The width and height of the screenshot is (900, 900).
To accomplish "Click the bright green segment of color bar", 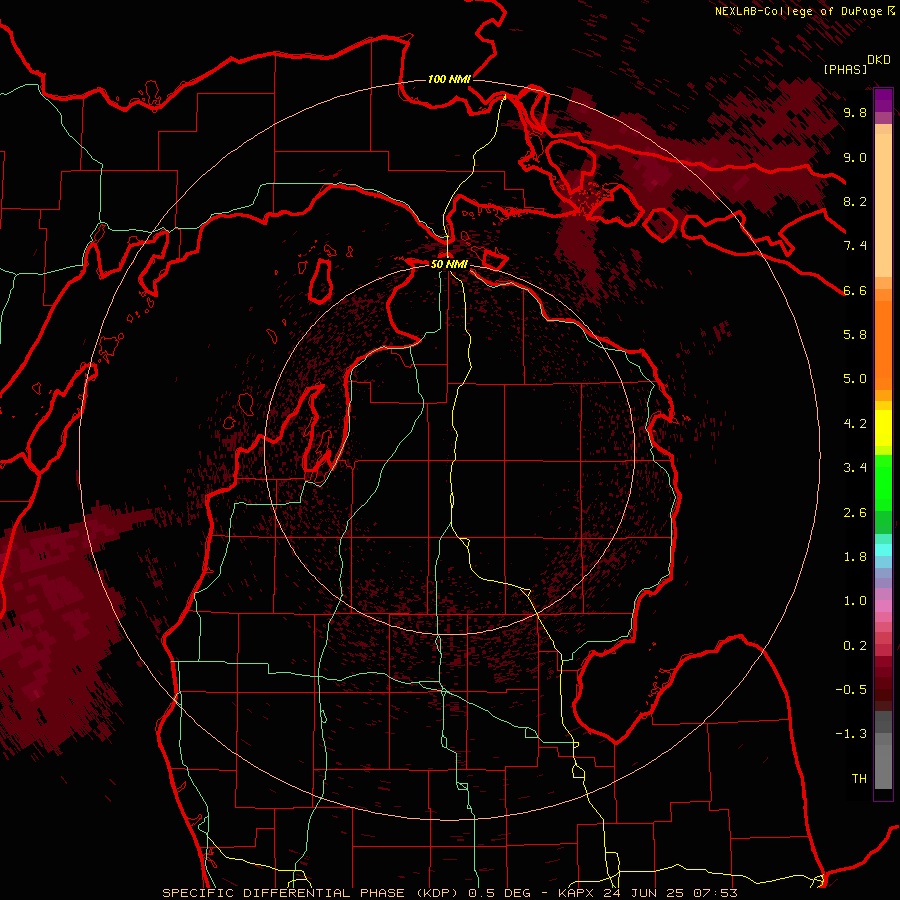I will pyautogui.click(x=883, y=482).
